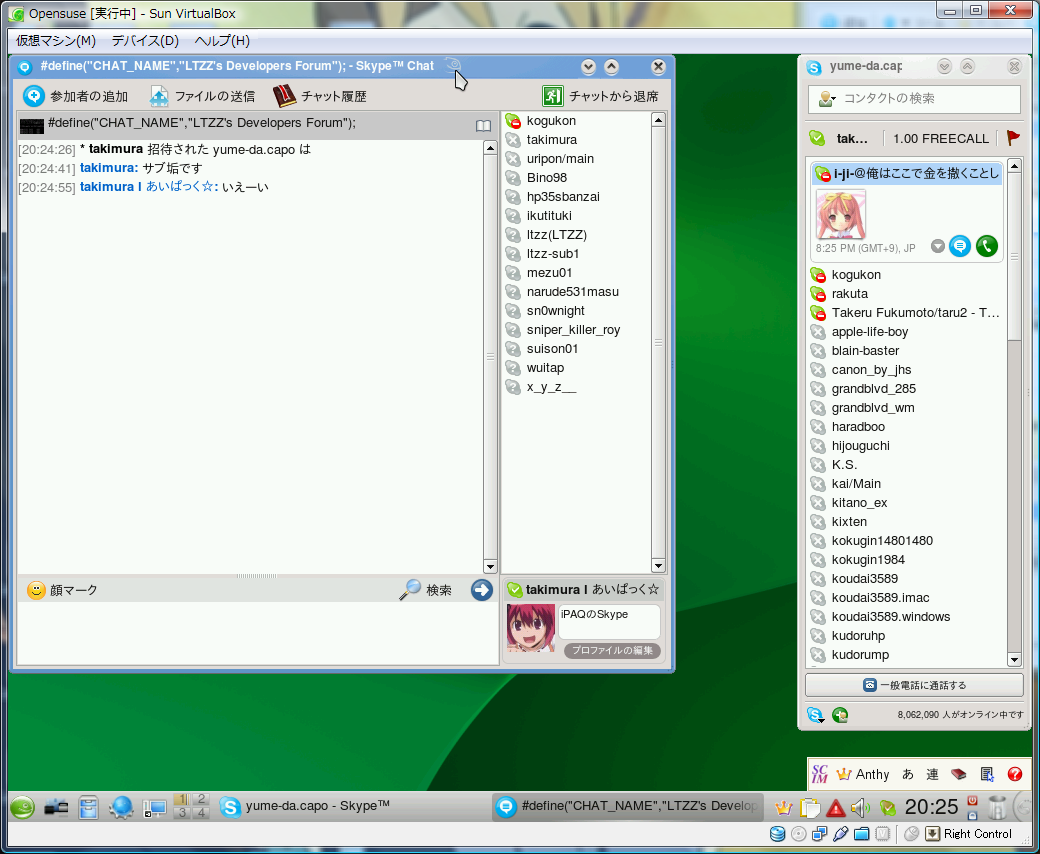Open file manager cabinet icon in panel
Viewport: 1040px width, 854px height.
(x=88, y=807)
